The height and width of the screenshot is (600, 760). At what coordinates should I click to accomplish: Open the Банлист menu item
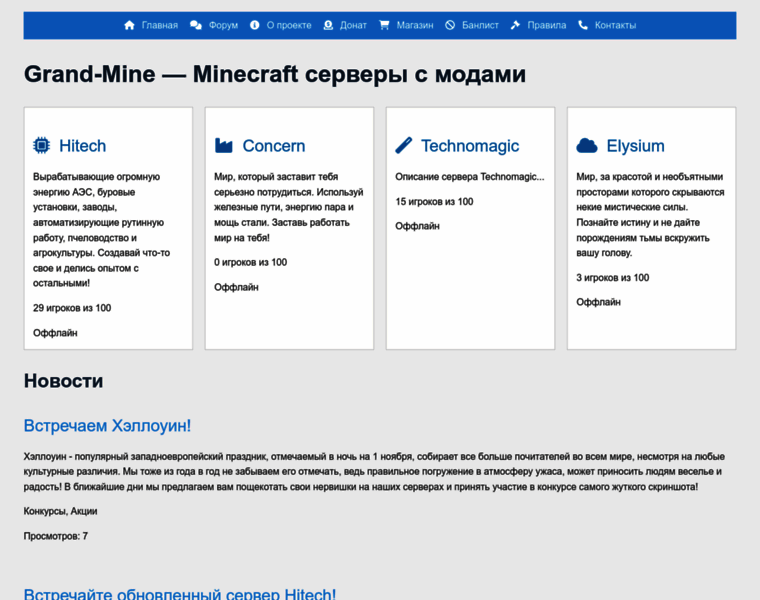click(x=480, y=25)
